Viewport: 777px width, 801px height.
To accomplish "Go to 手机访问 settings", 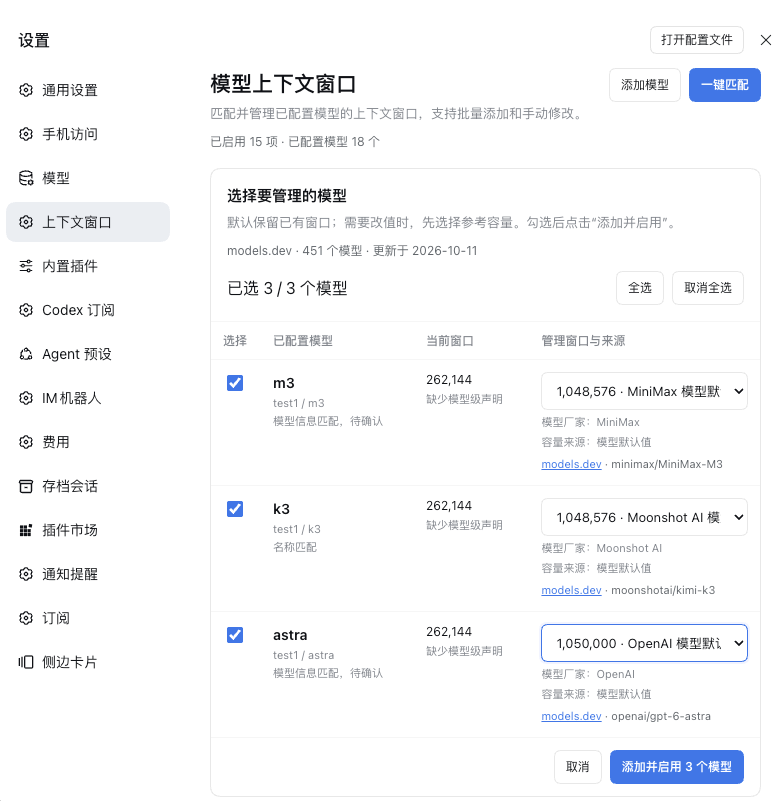I will (88, 134).
